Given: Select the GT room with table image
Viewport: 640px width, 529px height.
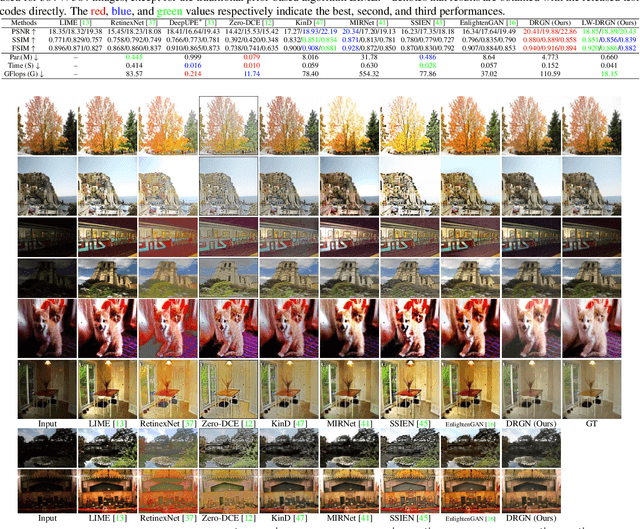Looking at the screenshot, I should (x=592, y=389).
